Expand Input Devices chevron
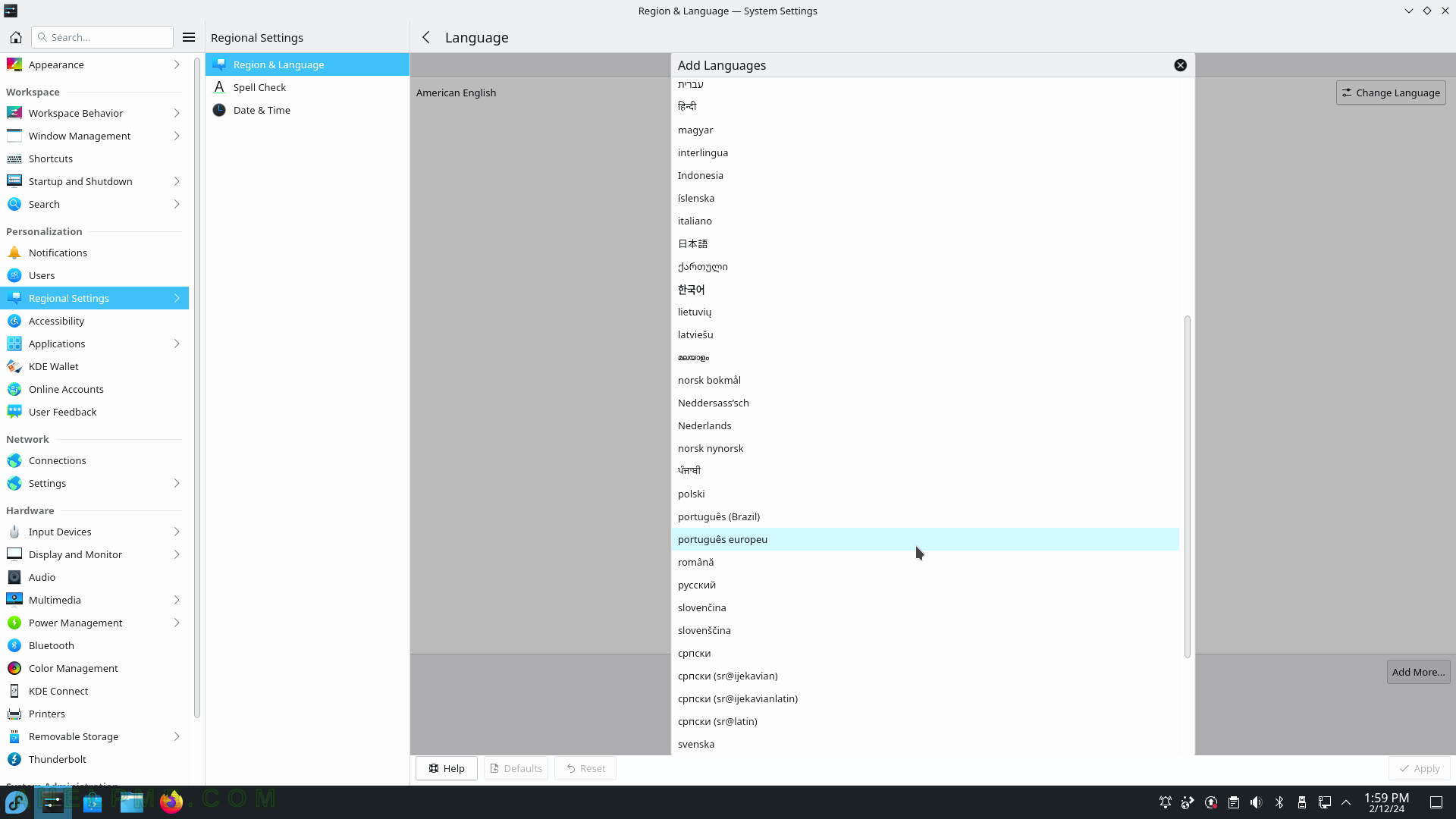Screen dimensions: 1456x819 click(177, 532)
